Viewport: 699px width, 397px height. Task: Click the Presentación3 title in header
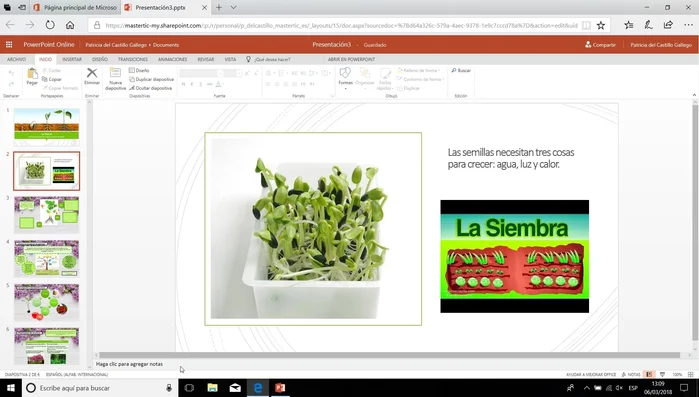[x=331, y=45]
